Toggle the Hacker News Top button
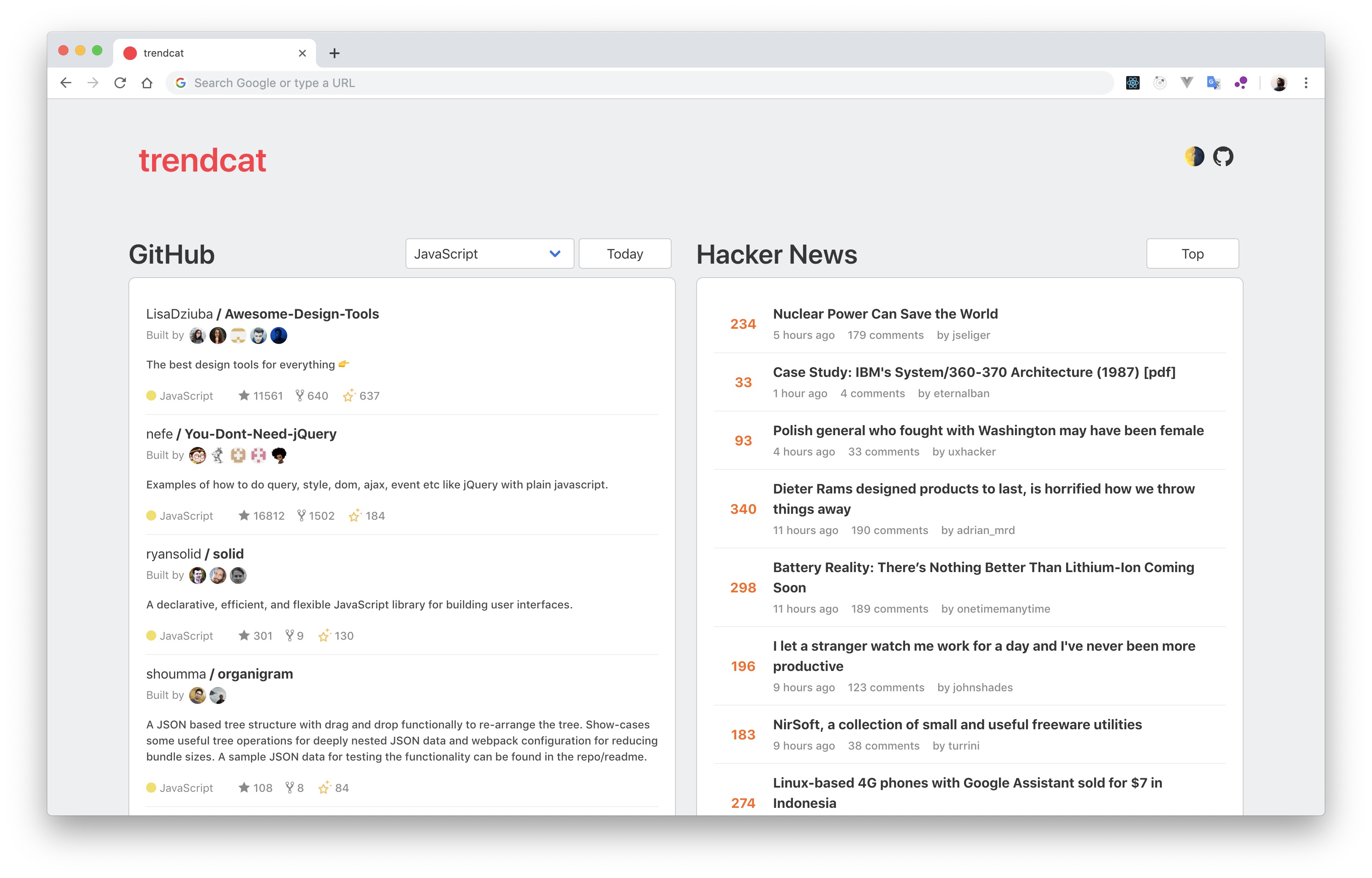Viewport: 1372px width, 878px height. 1192,254
